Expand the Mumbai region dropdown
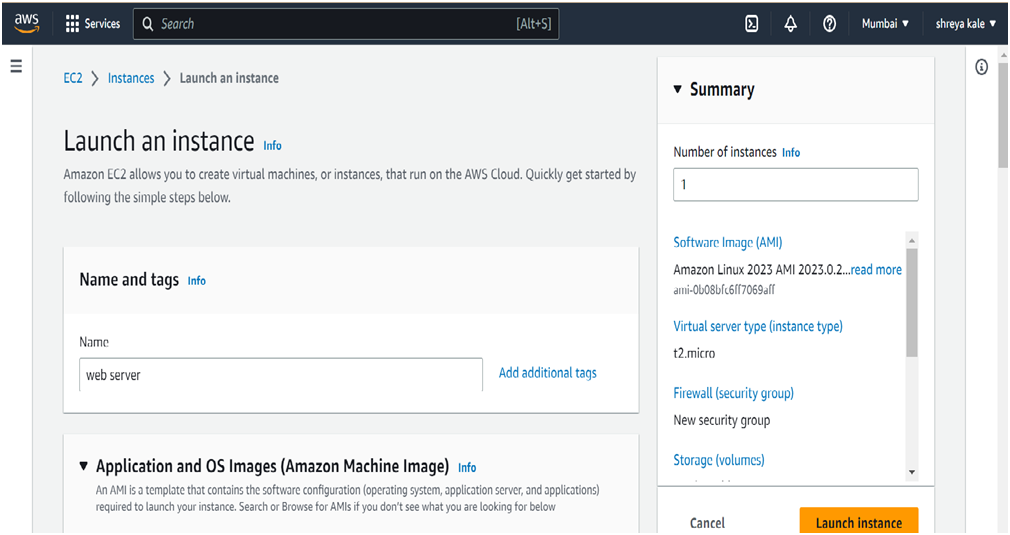 (885, 24)
